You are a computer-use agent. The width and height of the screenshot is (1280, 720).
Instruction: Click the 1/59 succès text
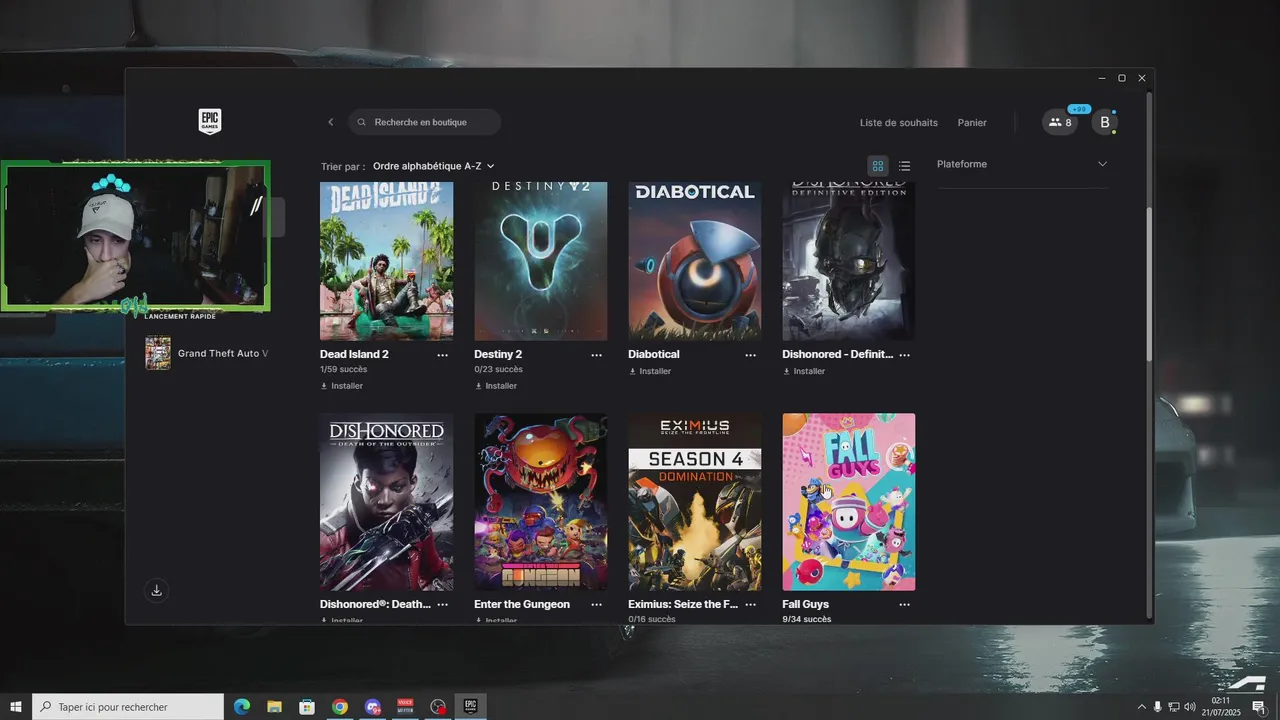(343, 369)
